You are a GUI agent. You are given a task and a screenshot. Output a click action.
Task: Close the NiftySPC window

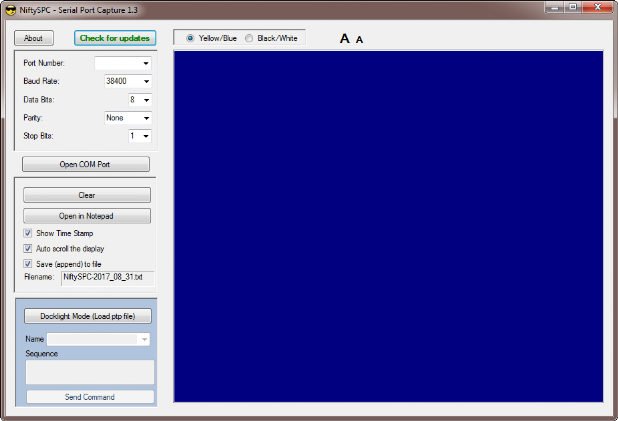597,7
